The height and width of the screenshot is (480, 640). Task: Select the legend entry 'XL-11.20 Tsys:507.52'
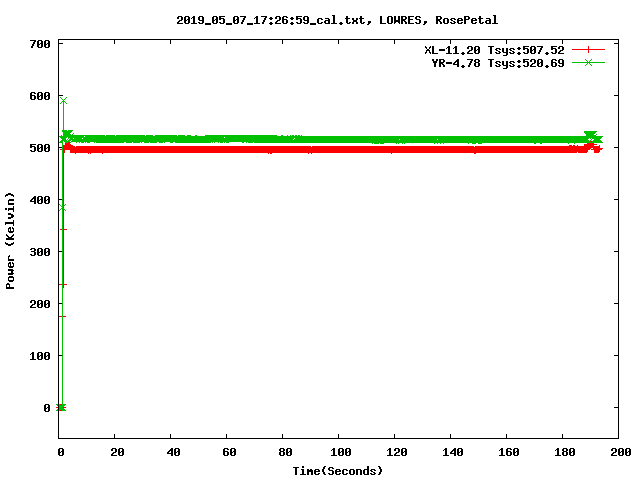(494, 50)
